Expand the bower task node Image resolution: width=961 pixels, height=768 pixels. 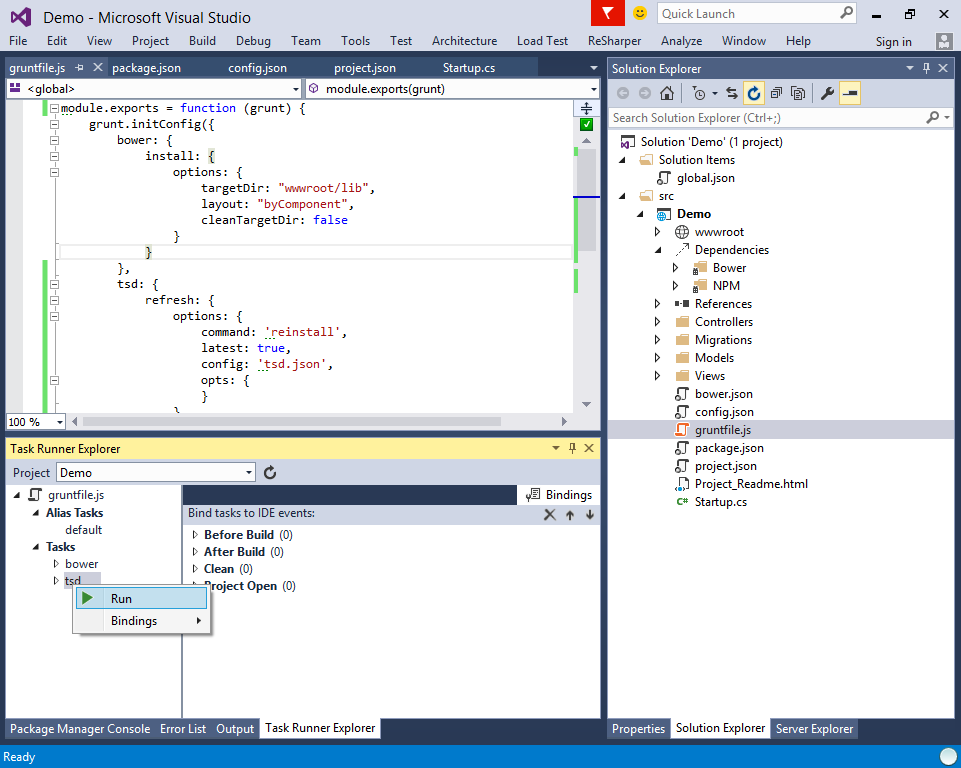pyautogui.click(x=56, y=563)
